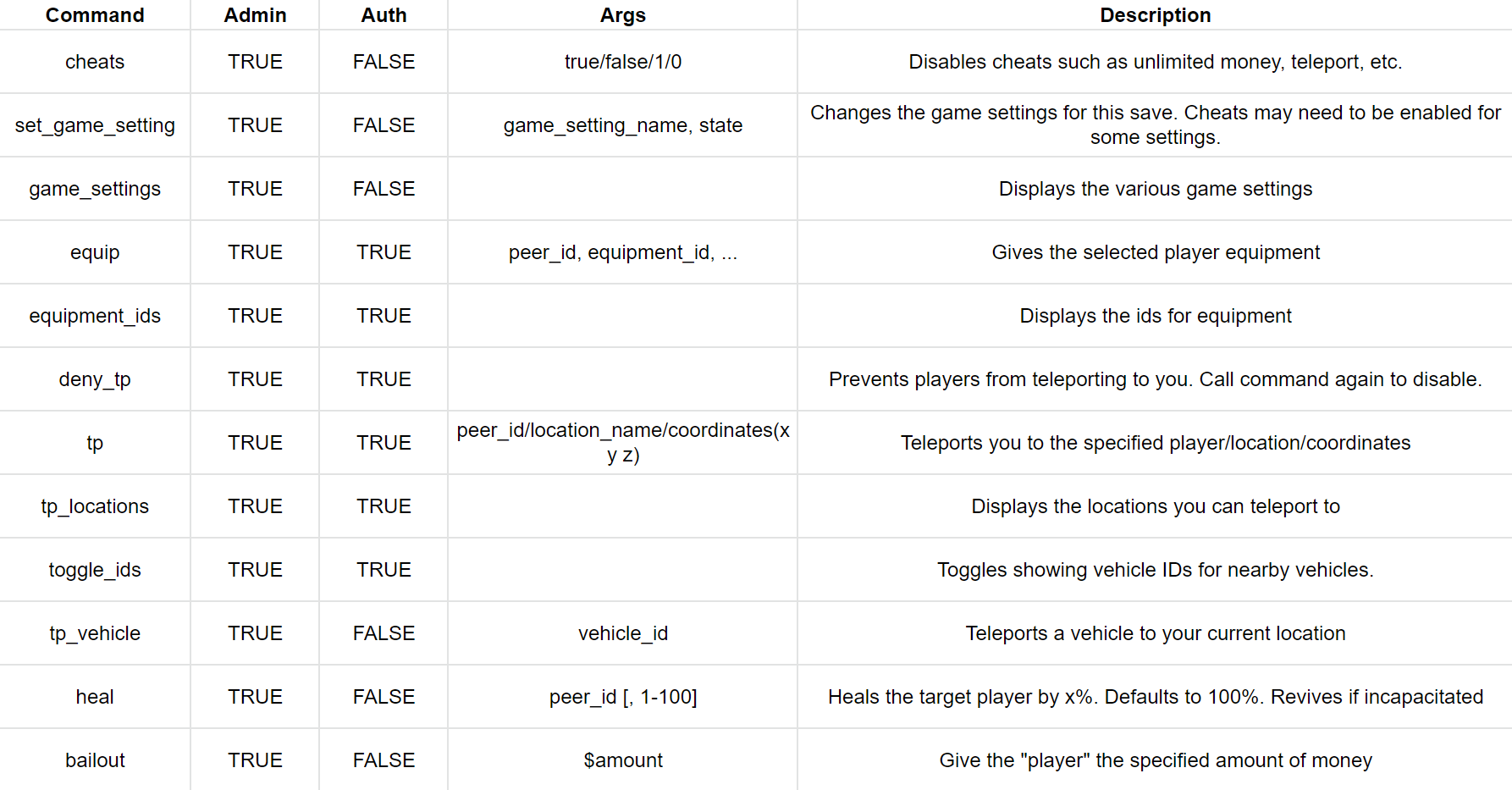Image resolution: width=1512 pixels, height=790 pixels.
Task: Select the cheats command cell
Action: (x=95, y=62)
